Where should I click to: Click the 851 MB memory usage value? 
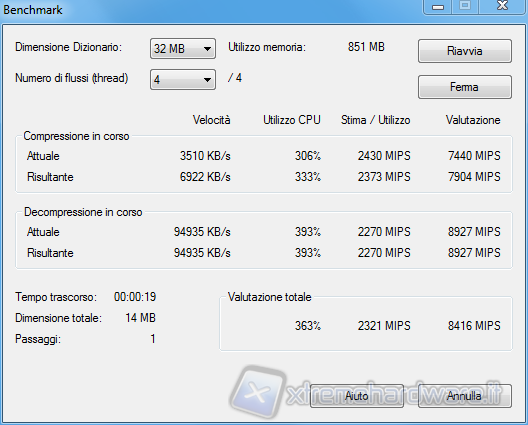point(366,47)
